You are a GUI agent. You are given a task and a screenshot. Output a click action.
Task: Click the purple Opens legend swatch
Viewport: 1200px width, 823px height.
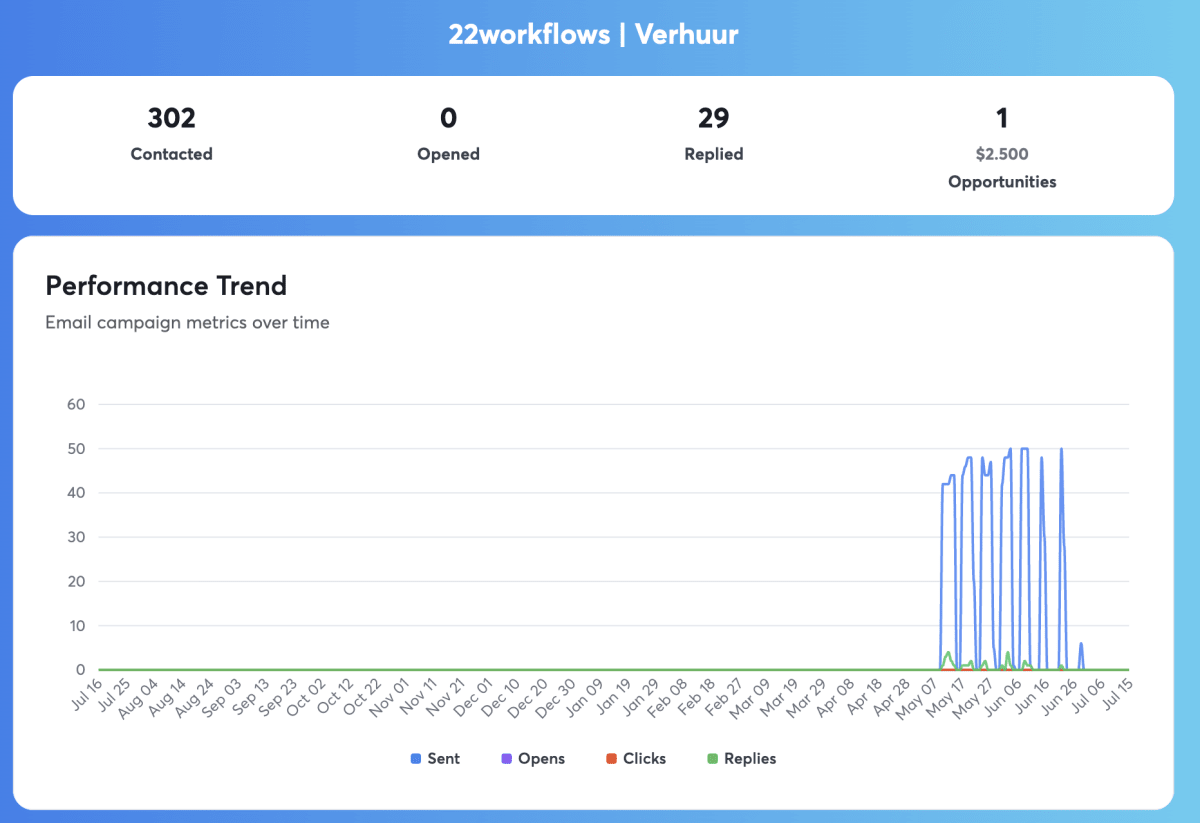(507, 759)
